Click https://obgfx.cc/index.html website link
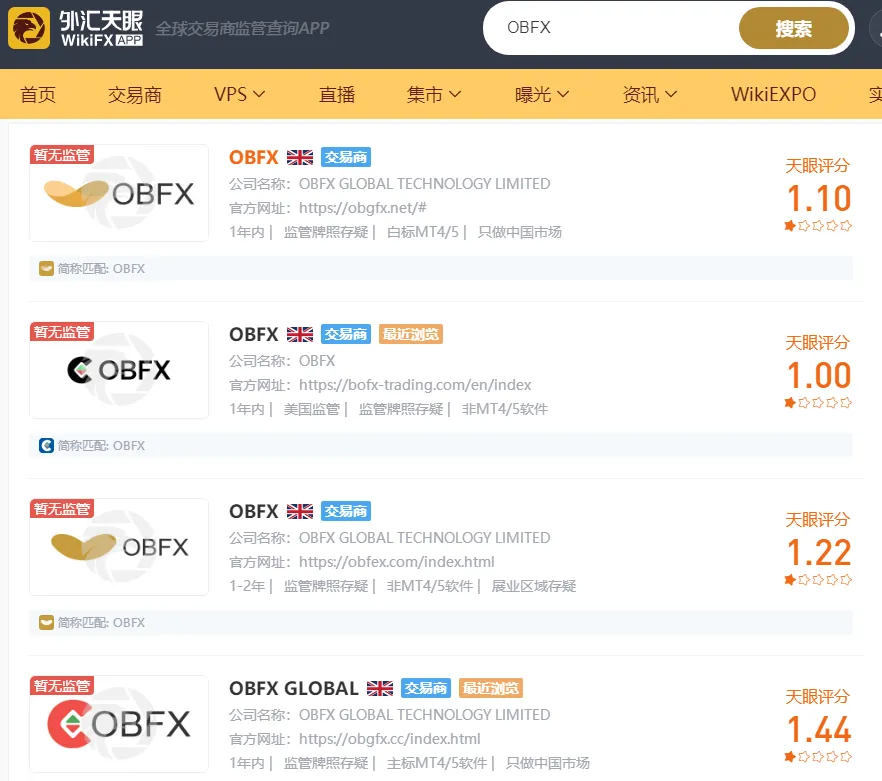Image resolution: width=882 pixels, height=781 pixels. point(390,739)
